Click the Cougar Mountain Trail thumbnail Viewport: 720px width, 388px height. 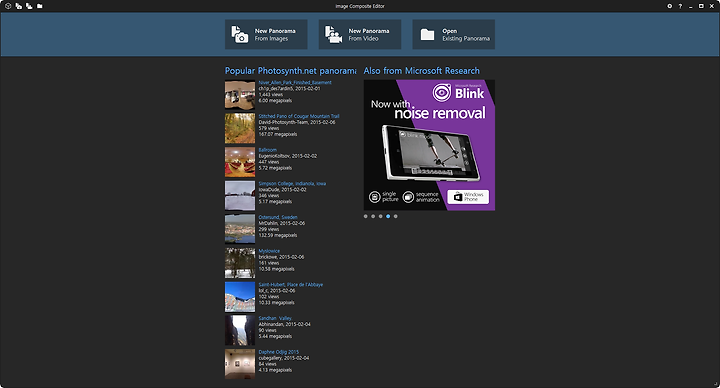240,129
